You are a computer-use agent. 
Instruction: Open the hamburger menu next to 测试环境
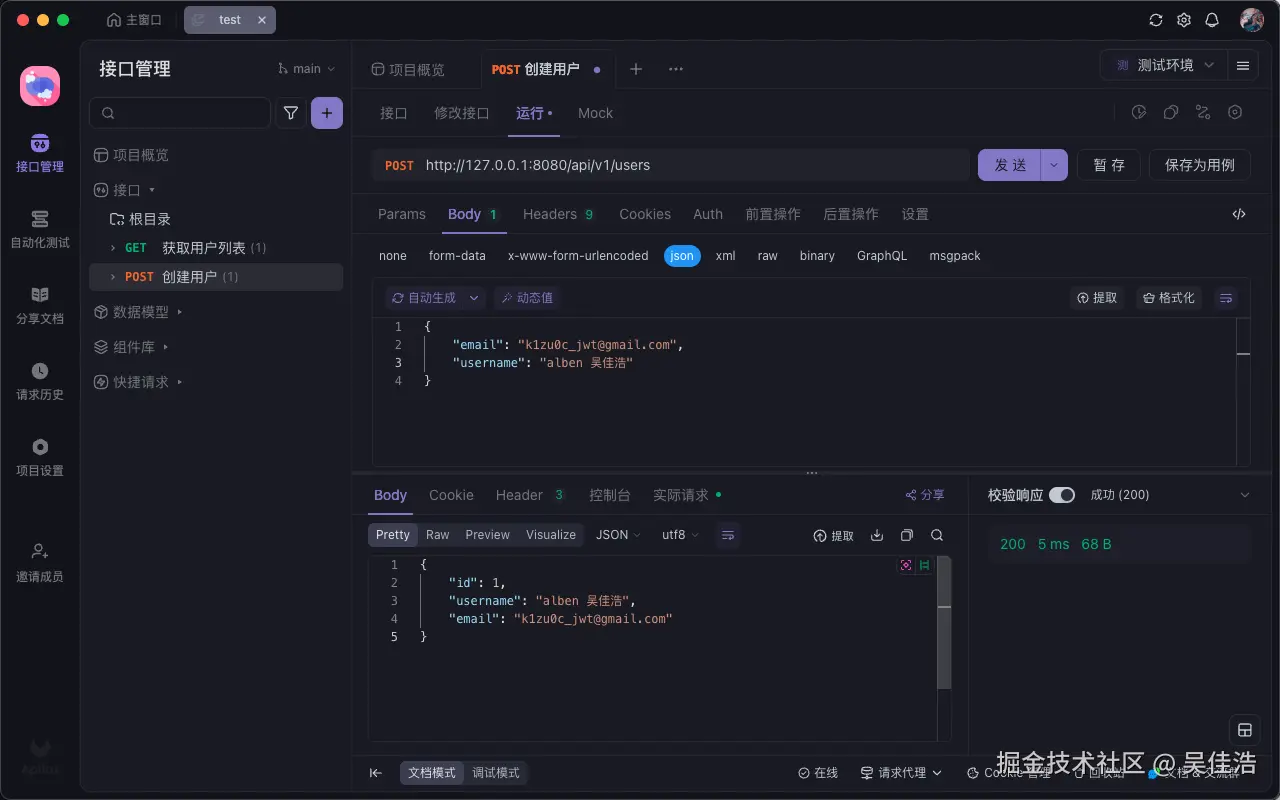click(x=1243, y=66)
